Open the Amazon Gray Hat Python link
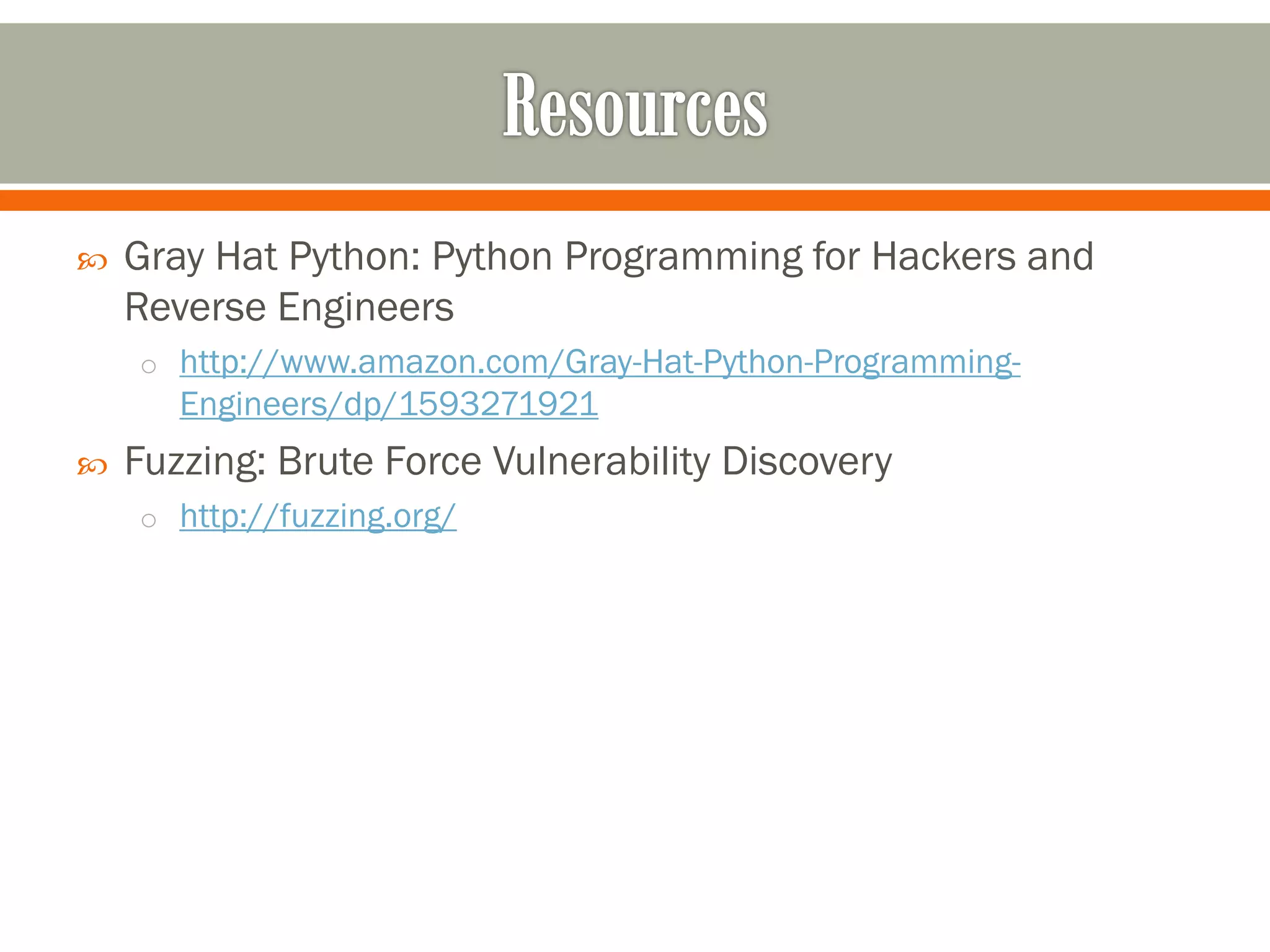This screenshot has width=1270, height=952. pos(600,382)
